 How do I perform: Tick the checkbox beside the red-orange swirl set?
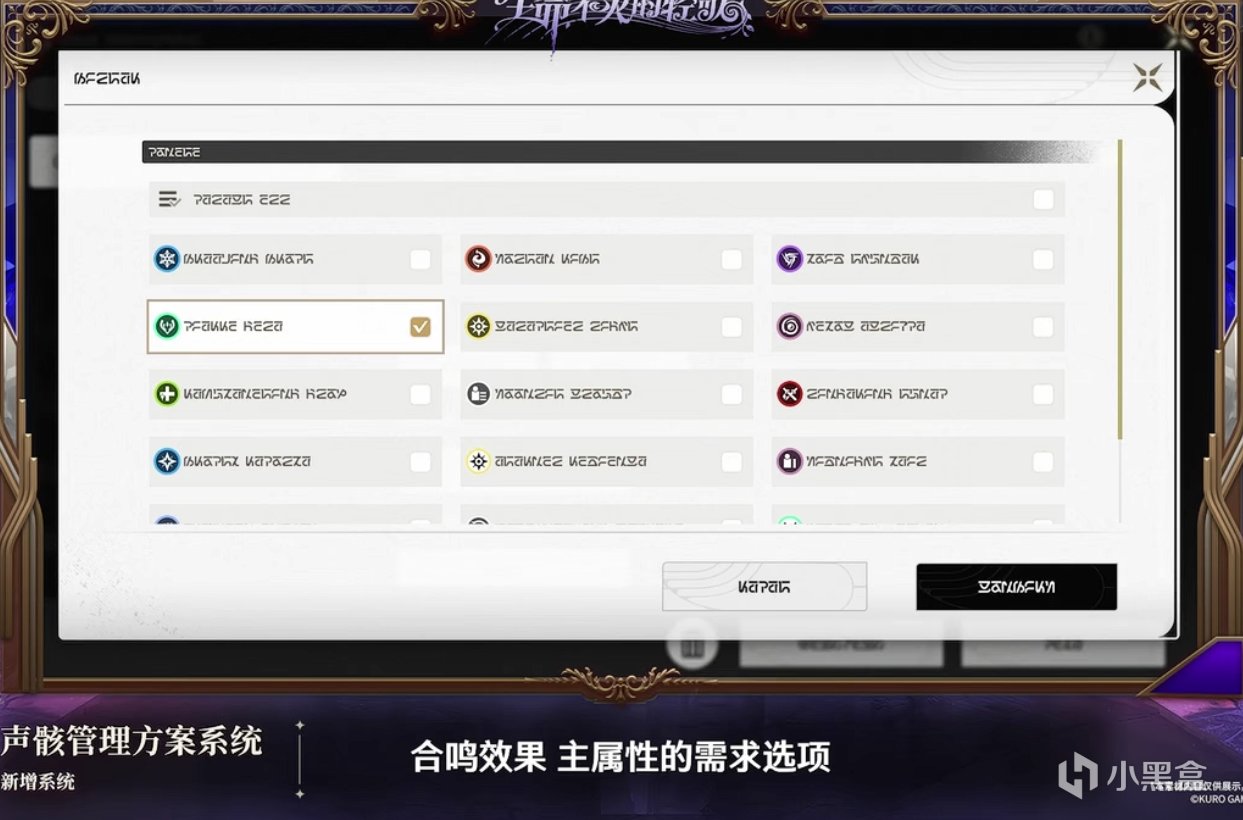click(732, 260)
